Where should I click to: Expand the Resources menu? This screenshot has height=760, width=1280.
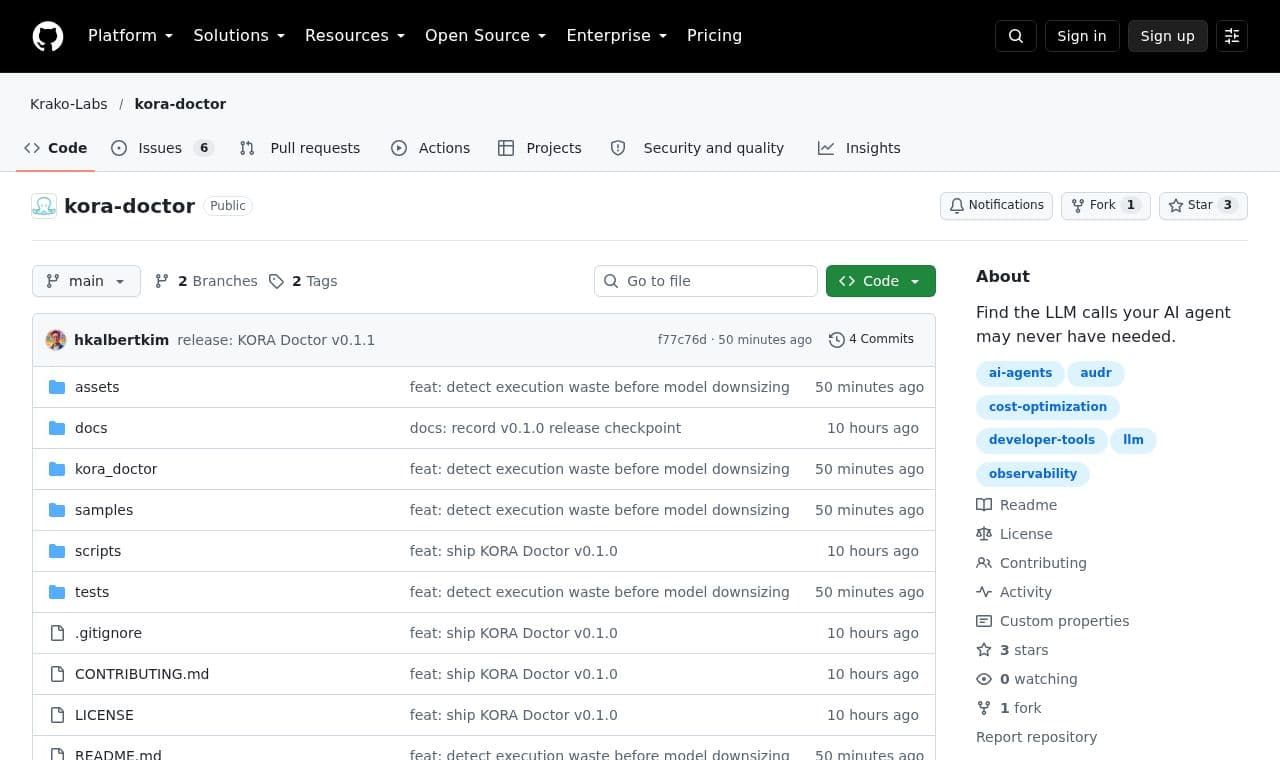click(355, 36)
